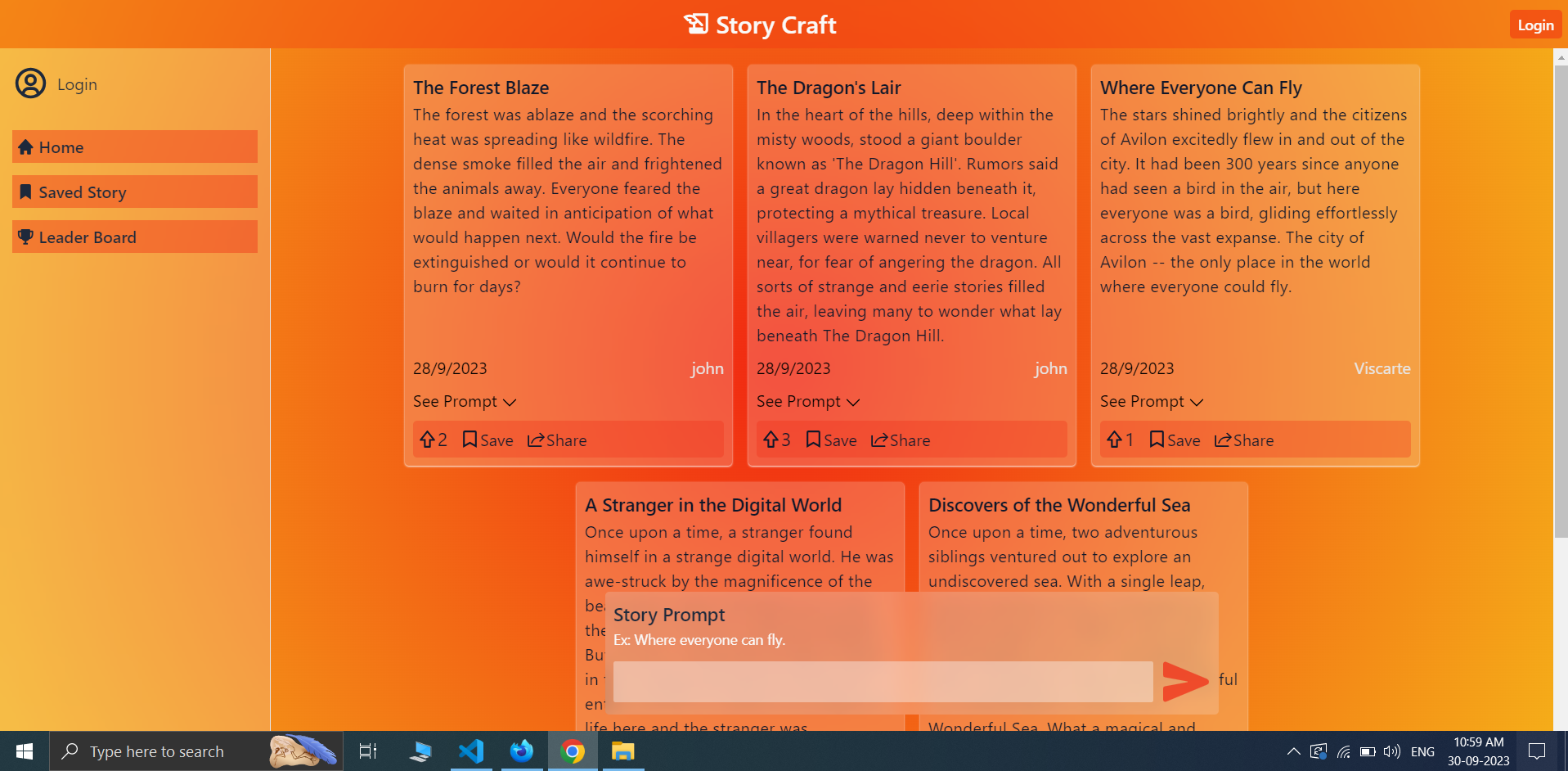The height and width of the screenshot is (771, 1568).
Task: Toggle upvote on 'Where Everyone Can Fly'
Action: [x=1115, y=440]
